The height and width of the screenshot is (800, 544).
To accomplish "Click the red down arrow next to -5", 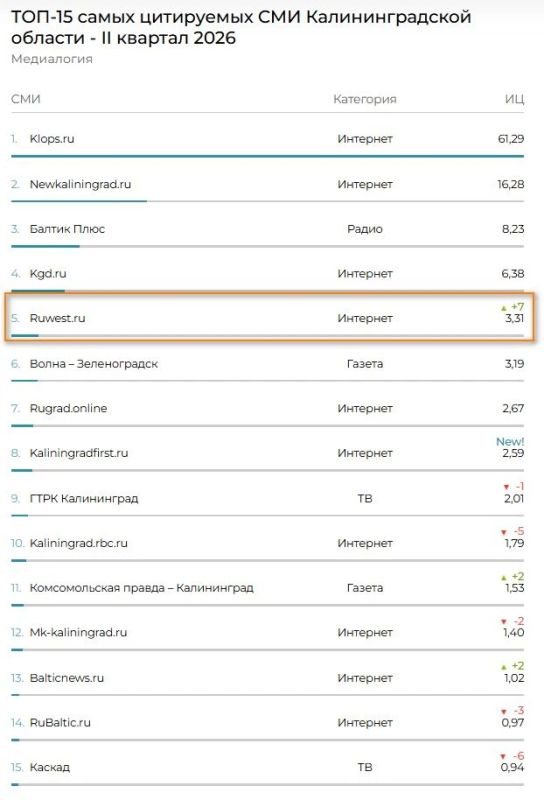I will point(504,532).
